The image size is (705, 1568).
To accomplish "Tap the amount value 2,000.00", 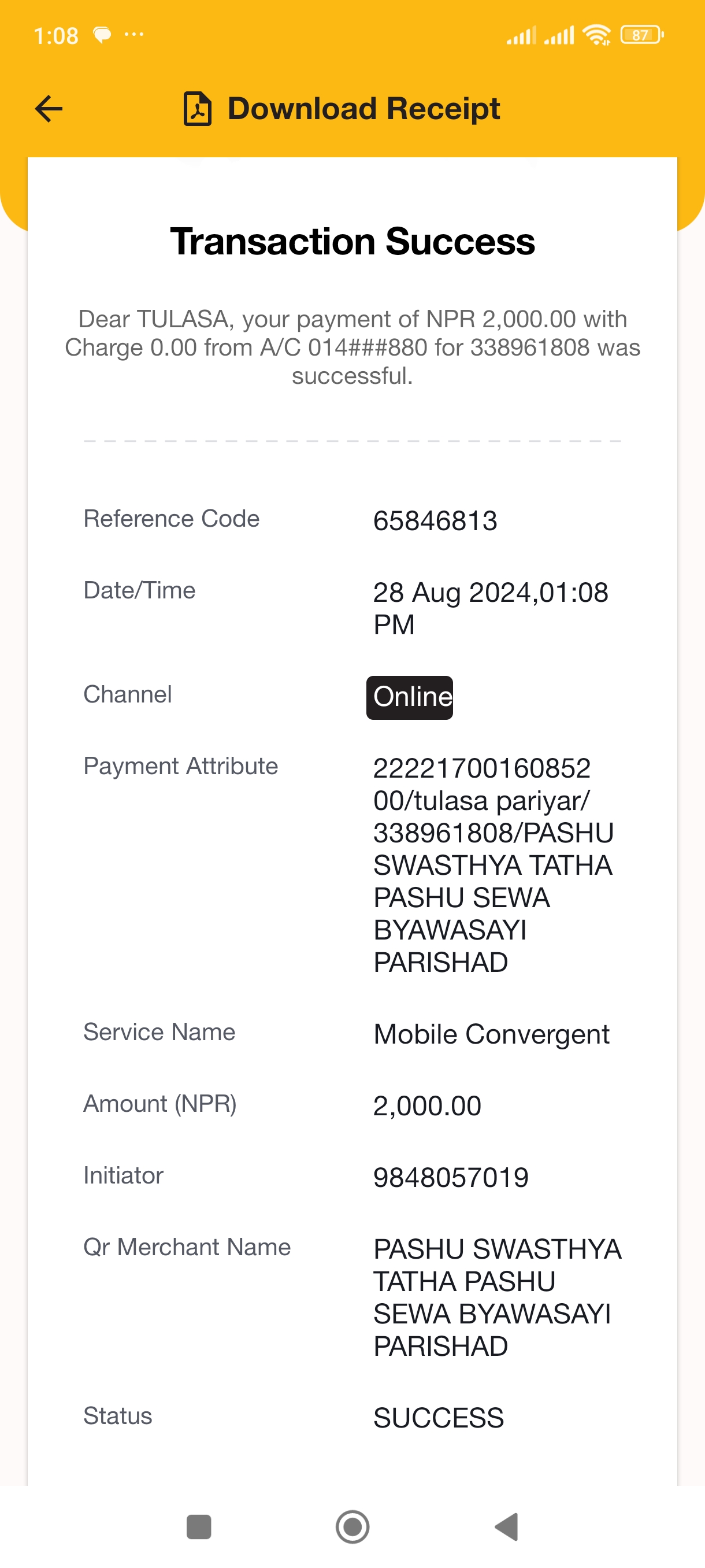I will coord(427,1106).
